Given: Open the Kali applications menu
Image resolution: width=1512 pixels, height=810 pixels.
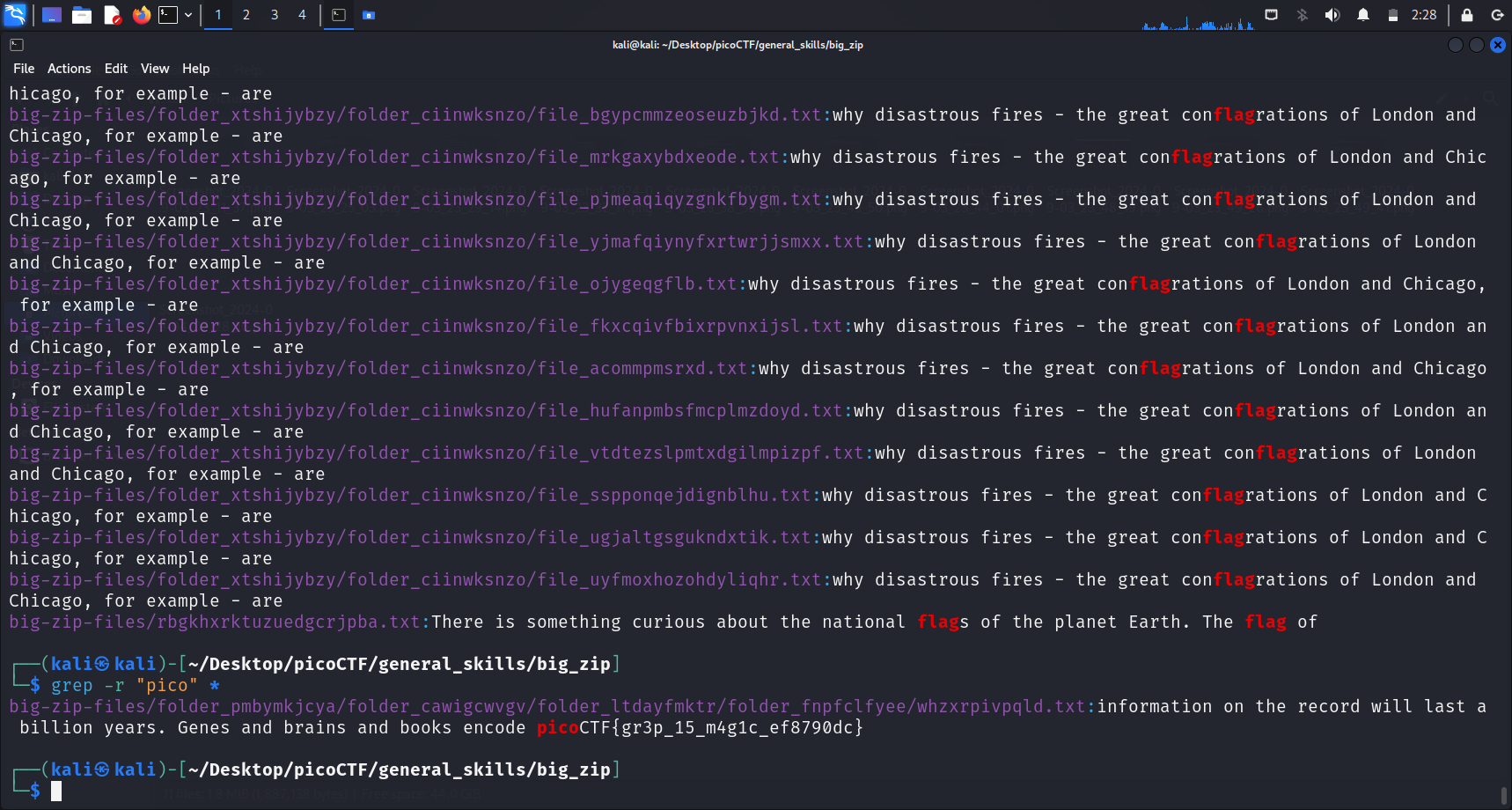Looking at the screenshot, I should pos(15,15).
